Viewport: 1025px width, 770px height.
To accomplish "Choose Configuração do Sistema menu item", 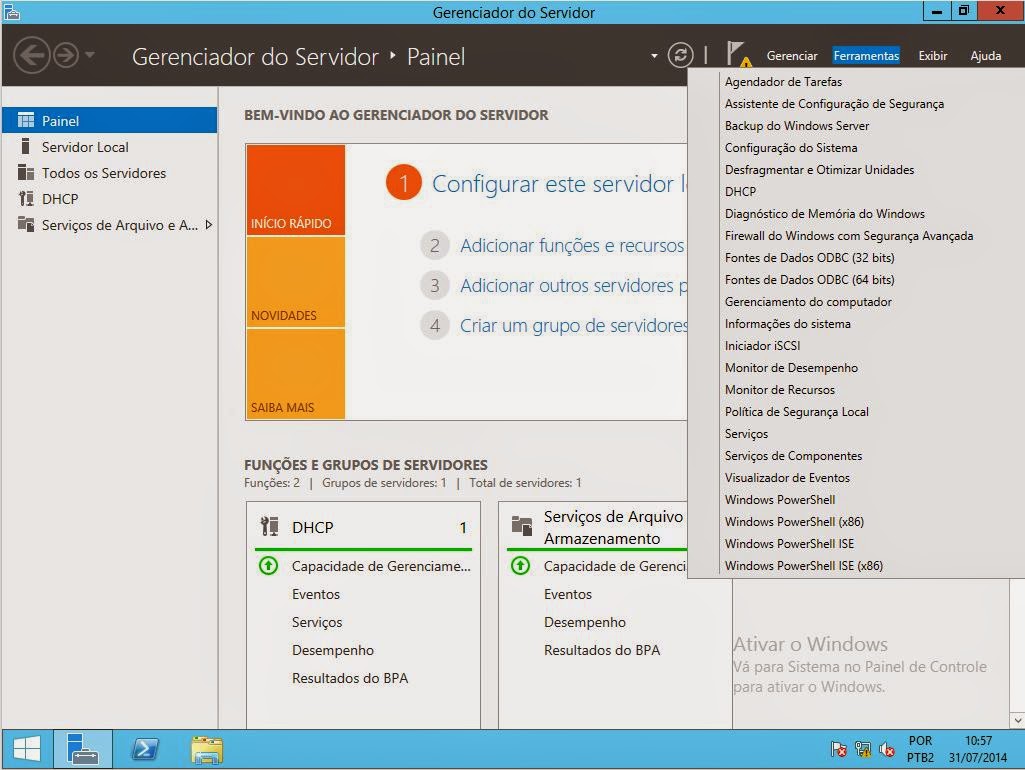I will point(790,148).
